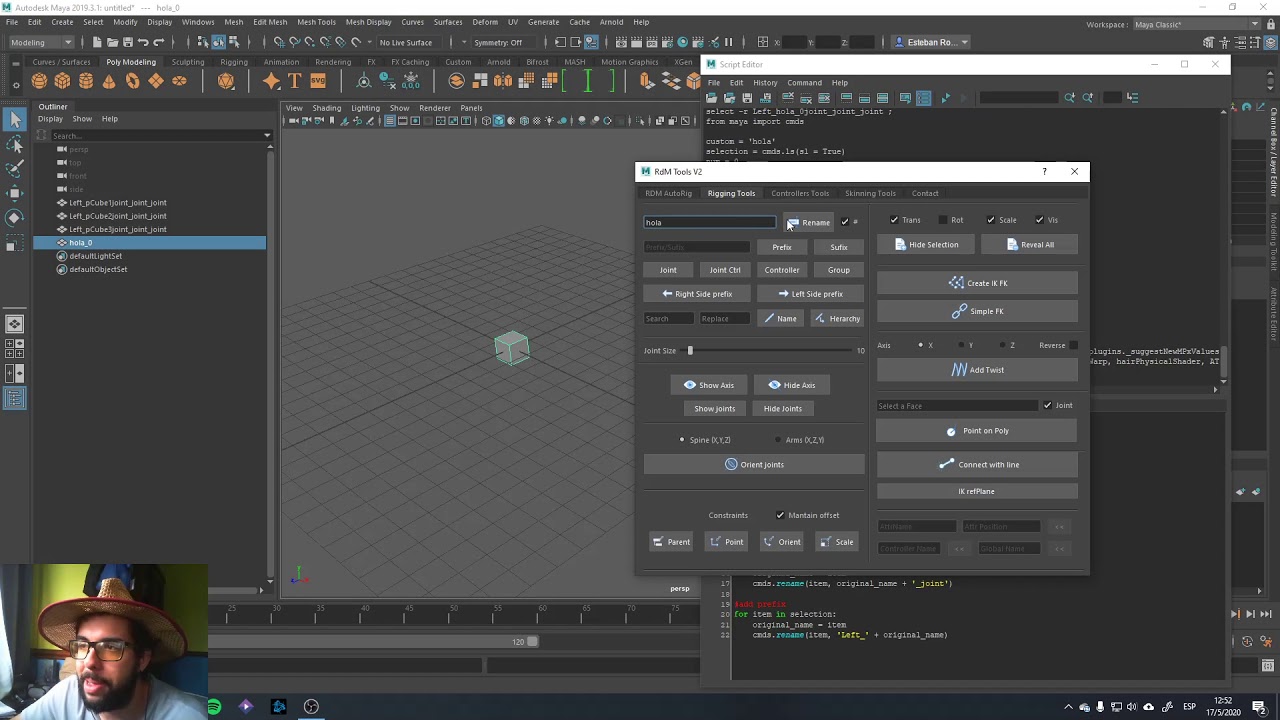The width and height of the screenshot is (1280, 720).
Task: Open a scene with the folder icon
Action: 111,42
